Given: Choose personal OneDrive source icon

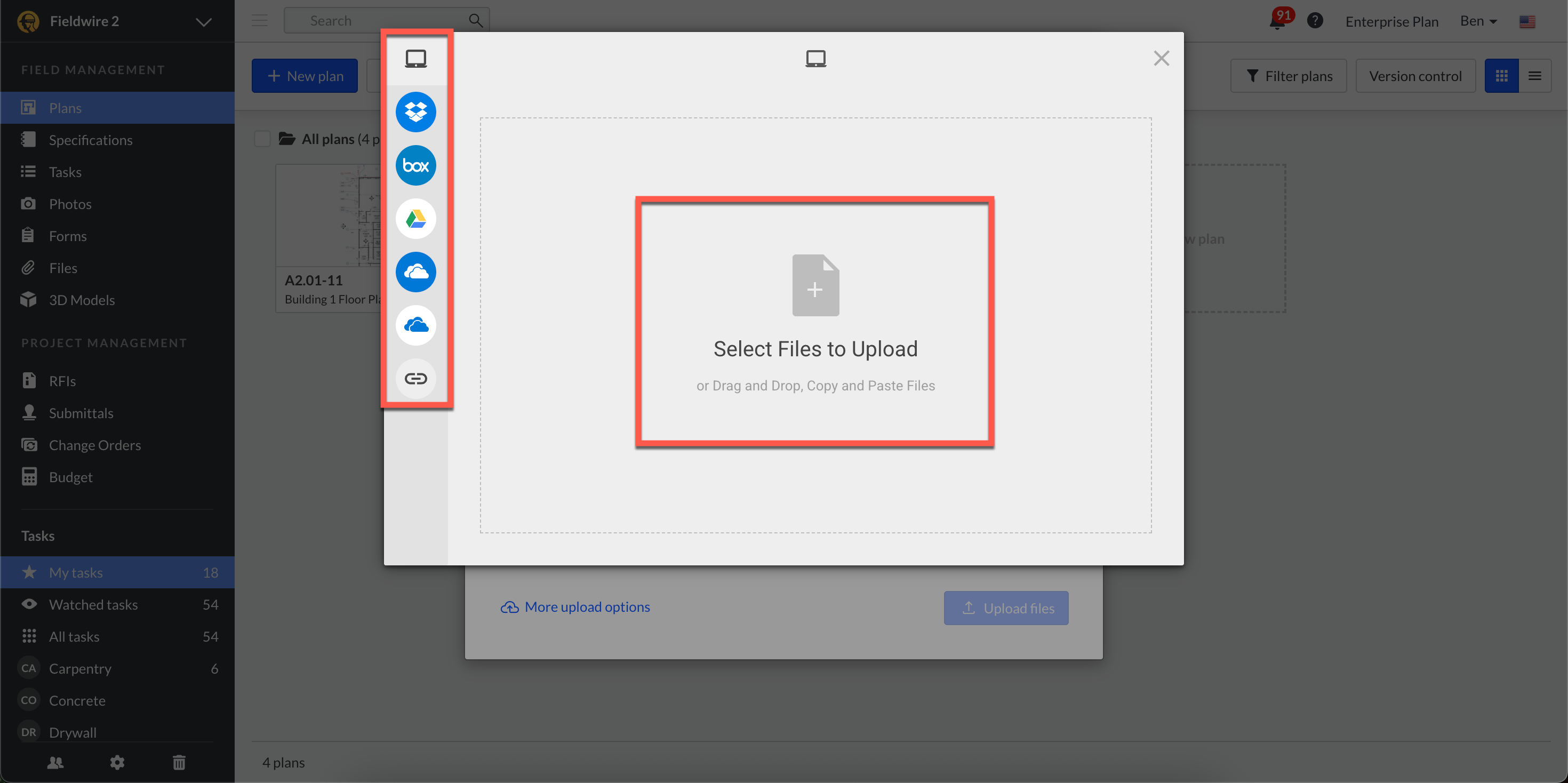Looking at the screenshot, I should (416, 325).
